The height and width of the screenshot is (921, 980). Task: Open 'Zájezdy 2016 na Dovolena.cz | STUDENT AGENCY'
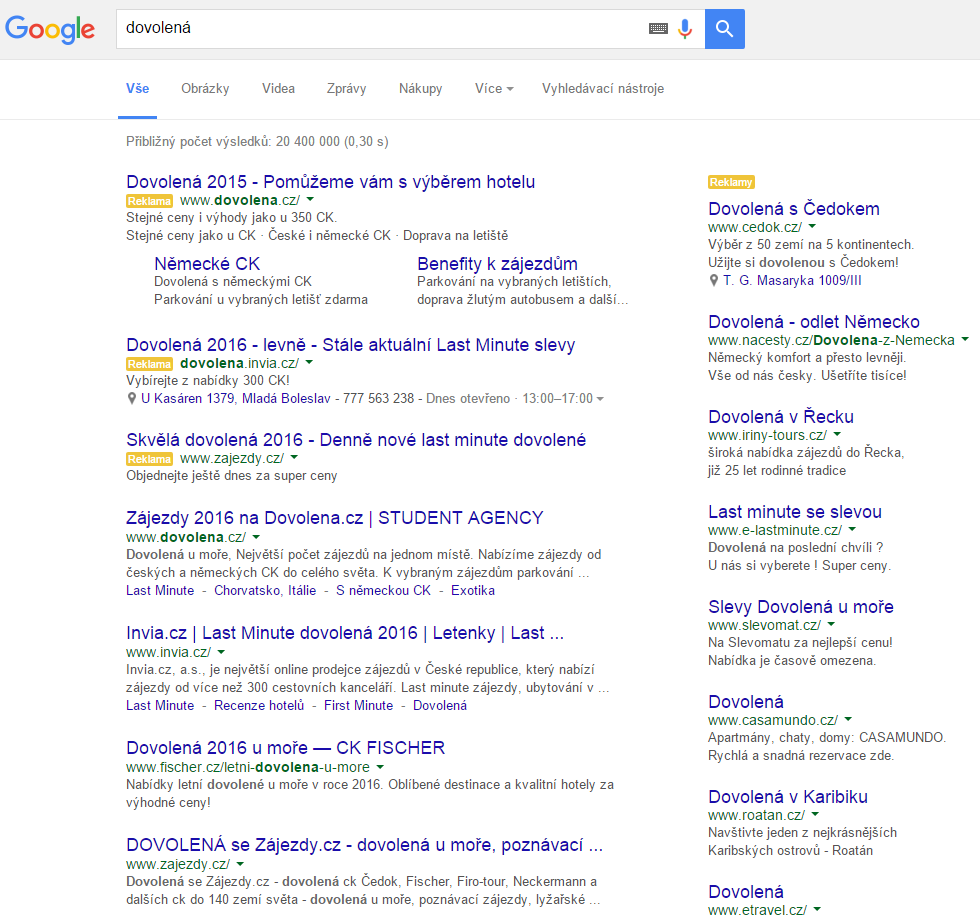pyautogui.click(x=335, y=518)
